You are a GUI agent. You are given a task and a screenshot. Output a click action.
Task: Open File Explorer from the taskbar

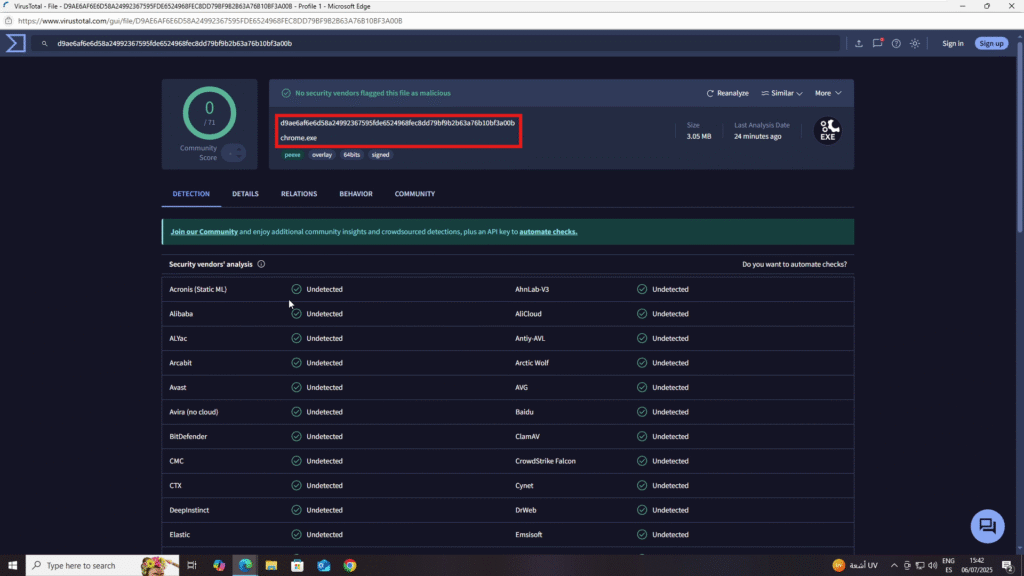pyautogui.click(x=271, y=566)
